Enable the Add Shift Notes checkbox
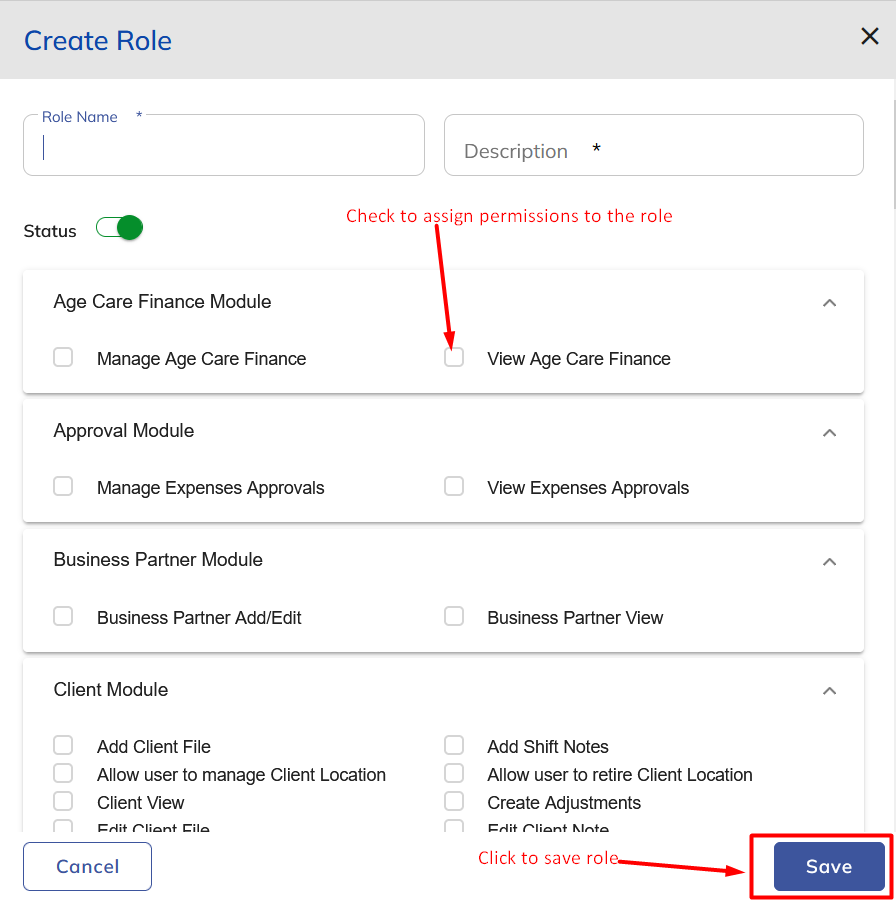 (x=454, y=746)
